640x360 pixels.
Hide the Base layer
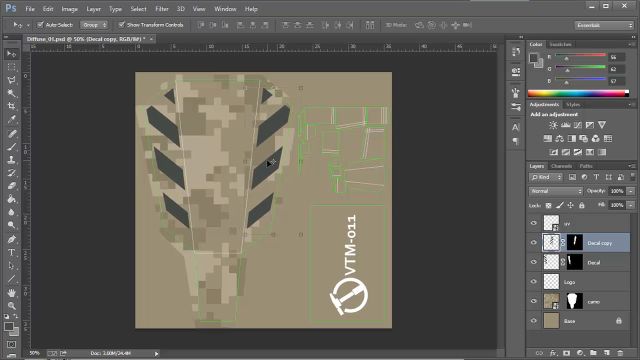533,321
